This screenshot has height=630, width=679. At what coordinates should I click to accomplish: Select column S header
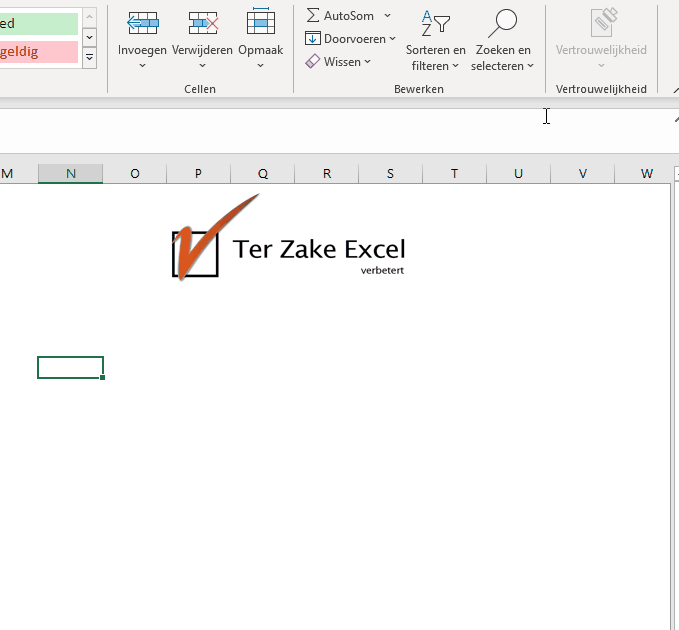(390, 174)
